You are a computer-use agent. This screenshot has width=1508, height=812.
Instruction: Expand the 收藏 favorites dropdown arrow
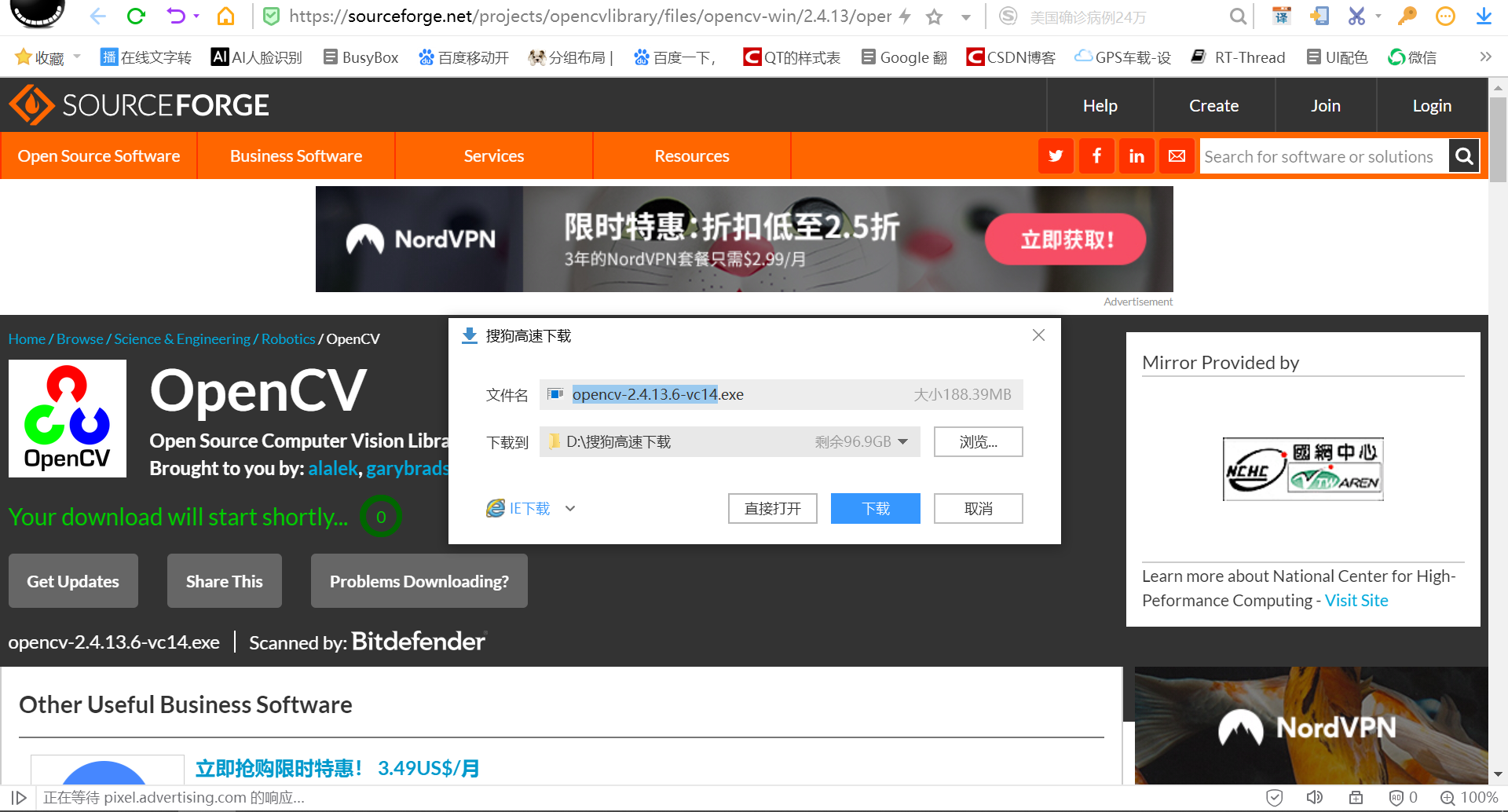77,57
